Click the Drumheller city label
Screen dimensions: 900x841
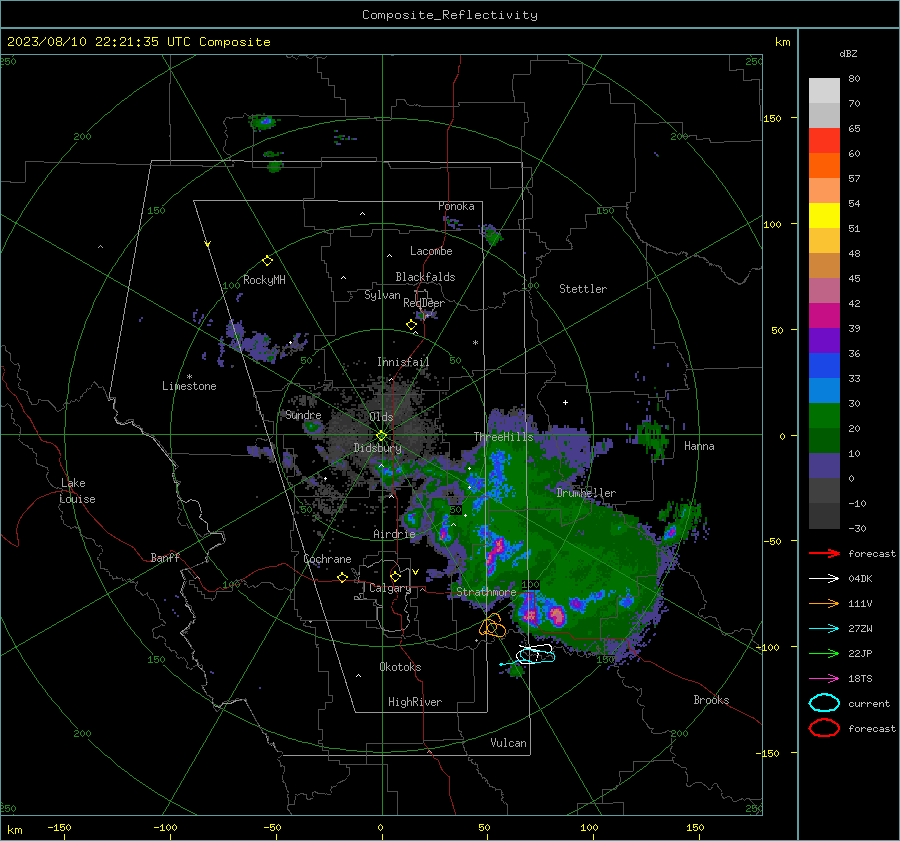click(x=586, y=493)
